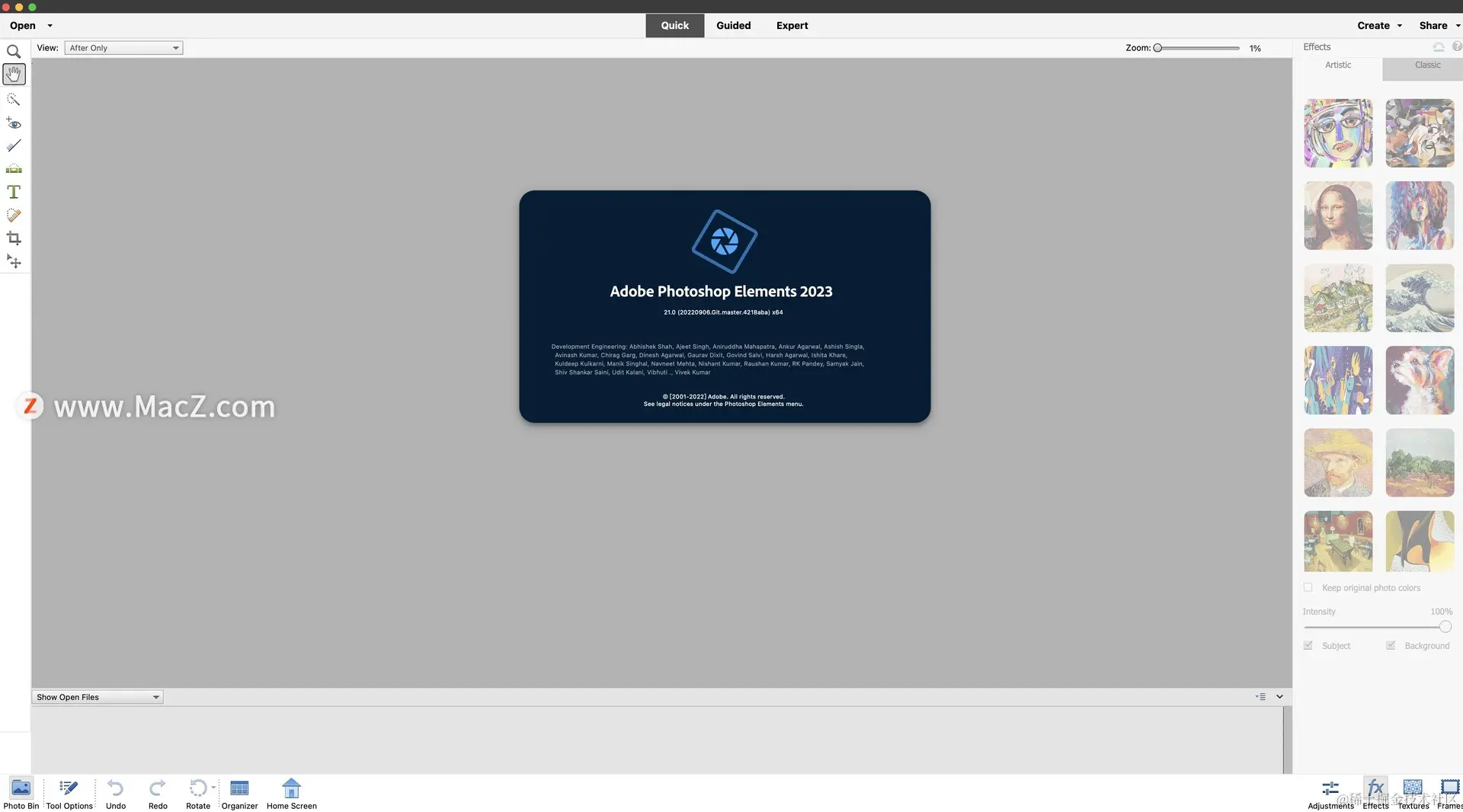Open the Adjustments panel
This screenshot has height=812, width=1463.
pos(1330,794)
